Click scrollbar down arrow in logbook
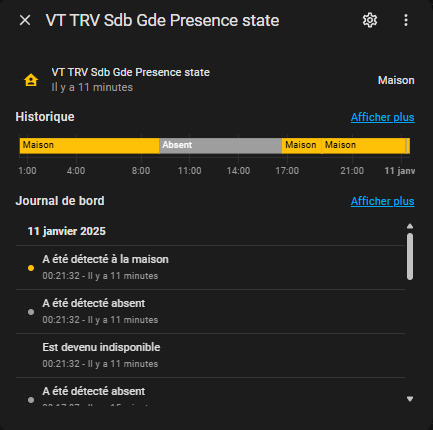The width and height of the screenshot is (433, 430). click(x=410, y=399)
